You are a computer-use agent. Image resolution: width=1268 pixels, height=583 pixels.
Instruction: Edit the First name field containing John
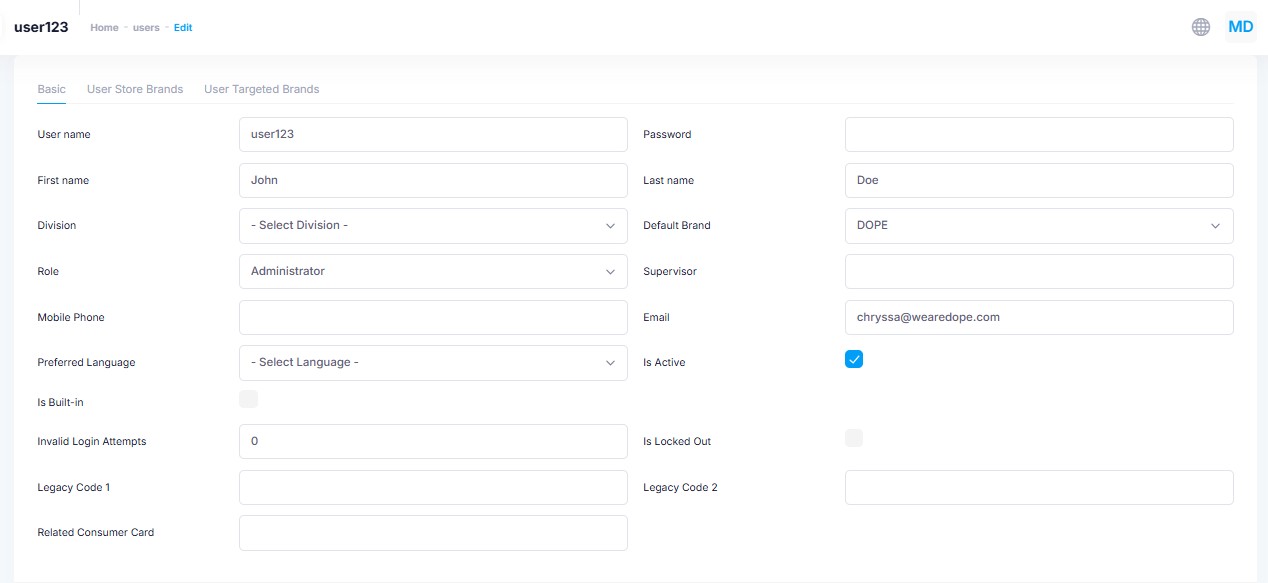pyautogui.click(x=433, y=181)
